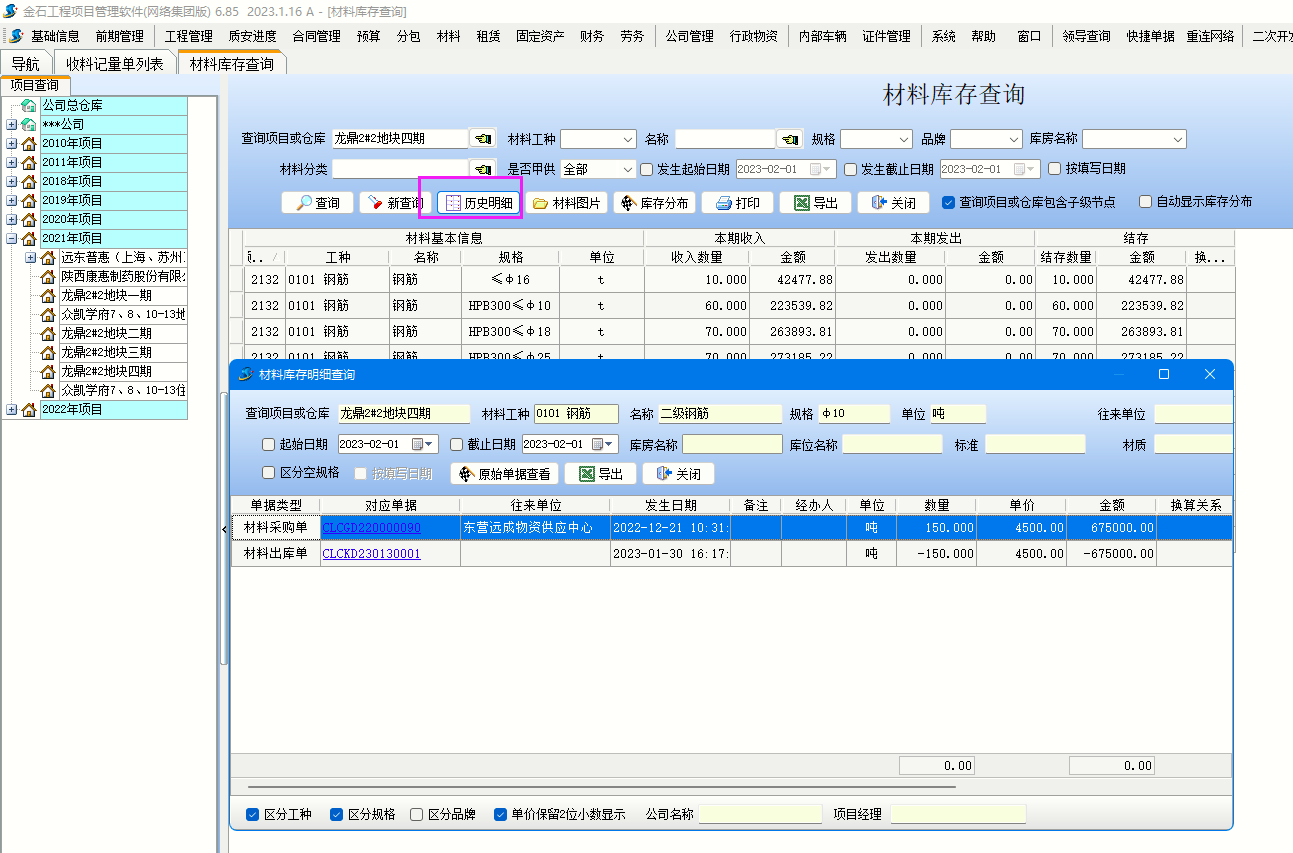Enable the 发生起始日期 checkbox

647,169
